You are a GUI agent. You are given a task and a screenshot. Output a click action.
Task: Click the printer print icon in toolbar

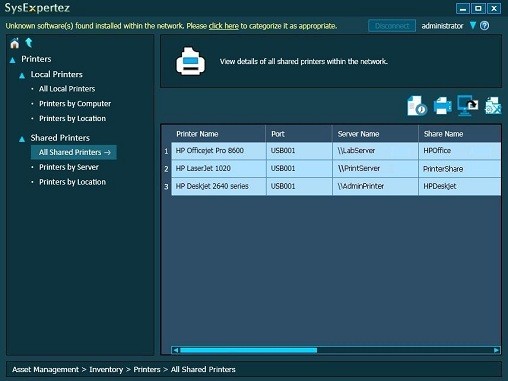click(x=442, y=106)
